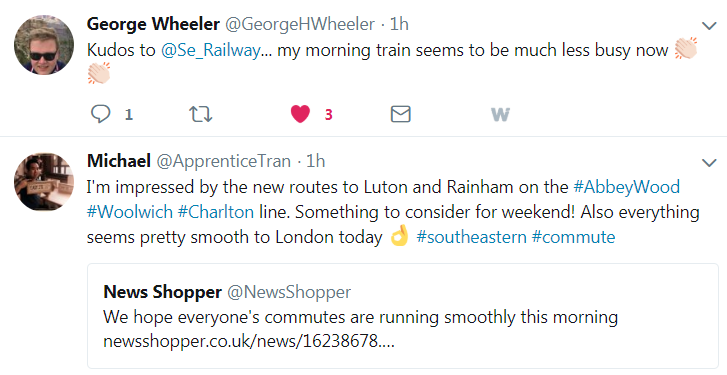Open the #Woolwich hashtag

pos(130,212)
